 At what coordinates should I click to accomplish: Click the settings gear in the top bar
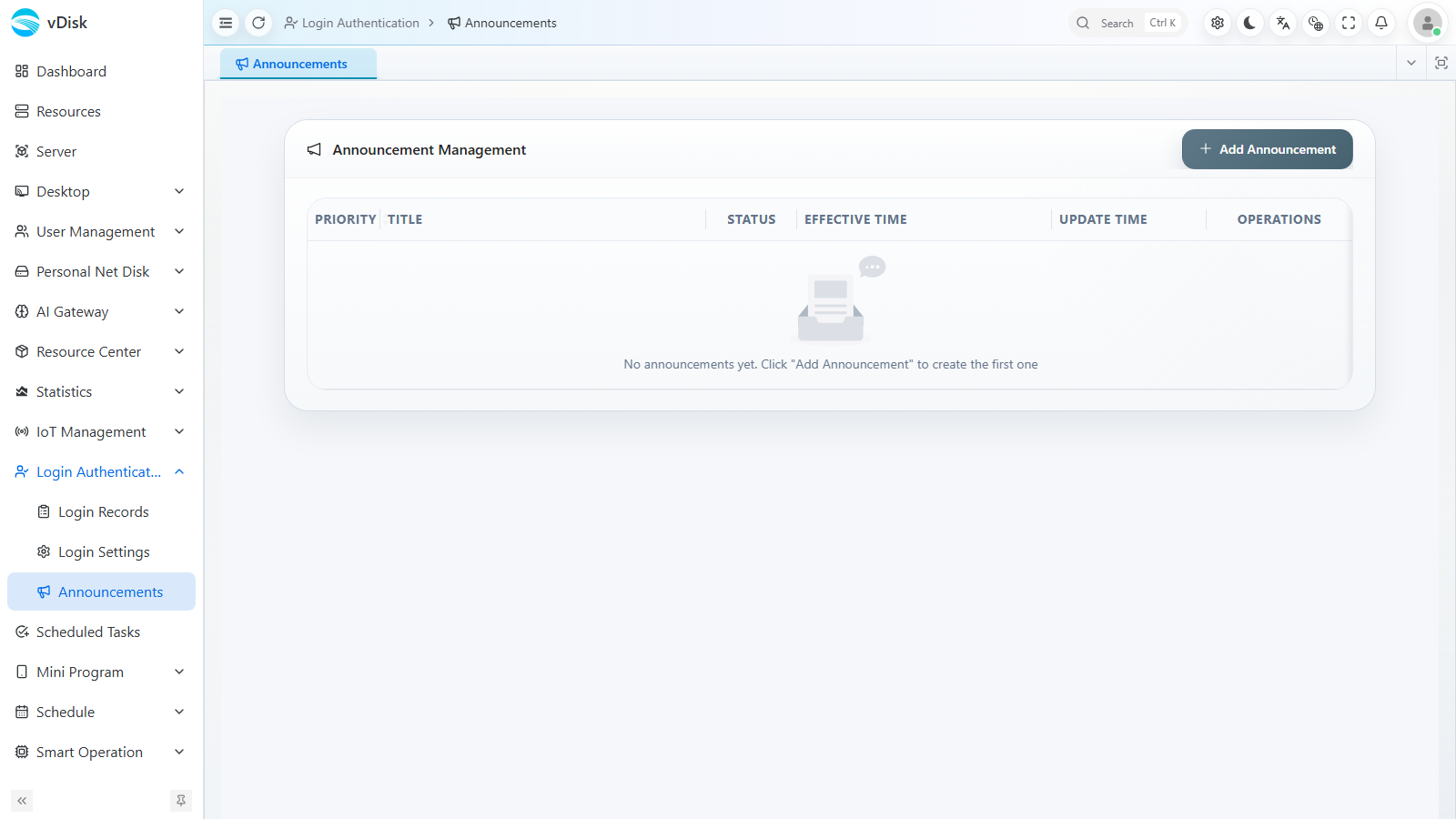point(1218,23)
